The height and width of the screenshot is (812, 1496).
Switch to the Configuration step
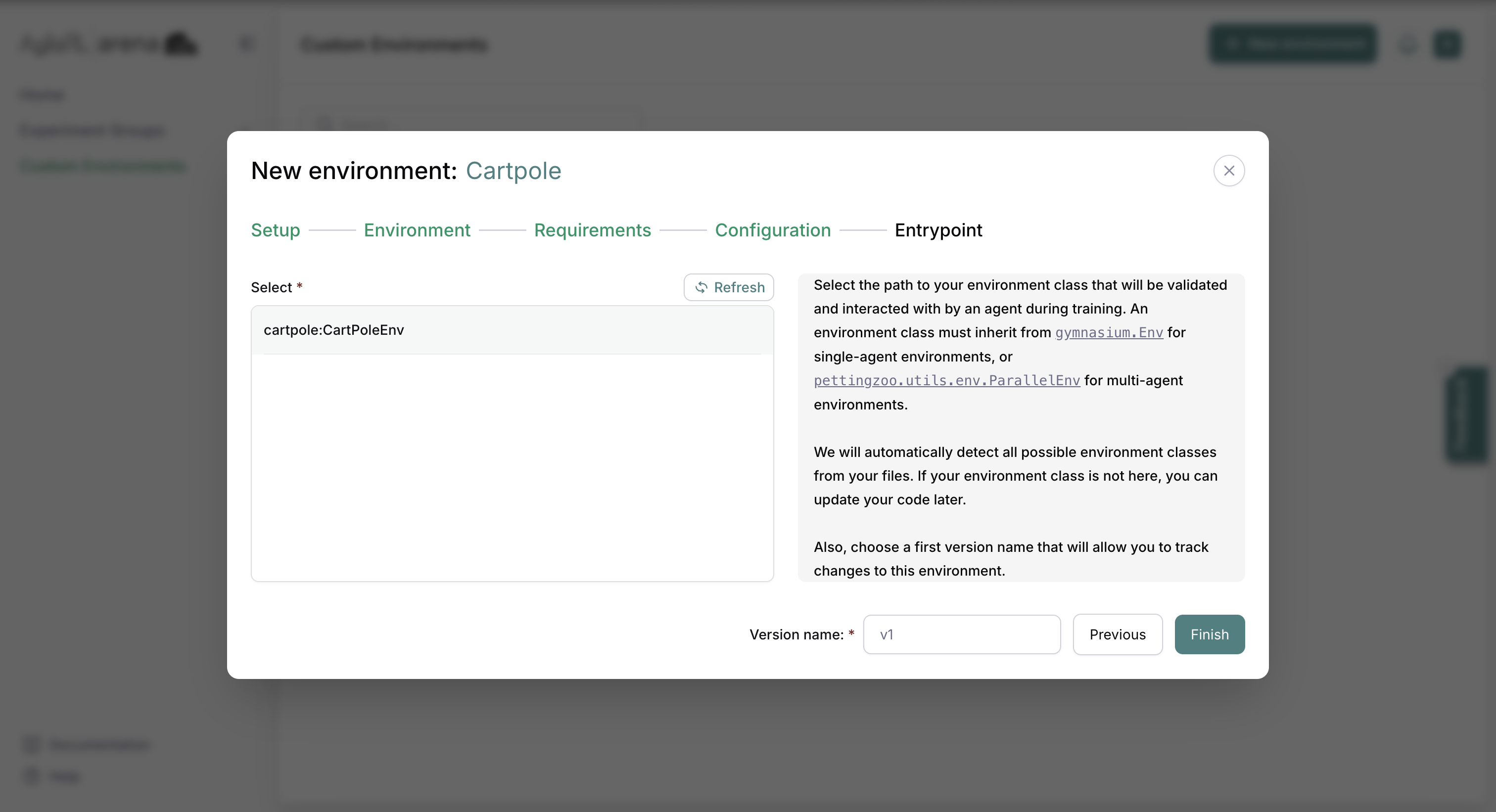click(x=773, y=230)
